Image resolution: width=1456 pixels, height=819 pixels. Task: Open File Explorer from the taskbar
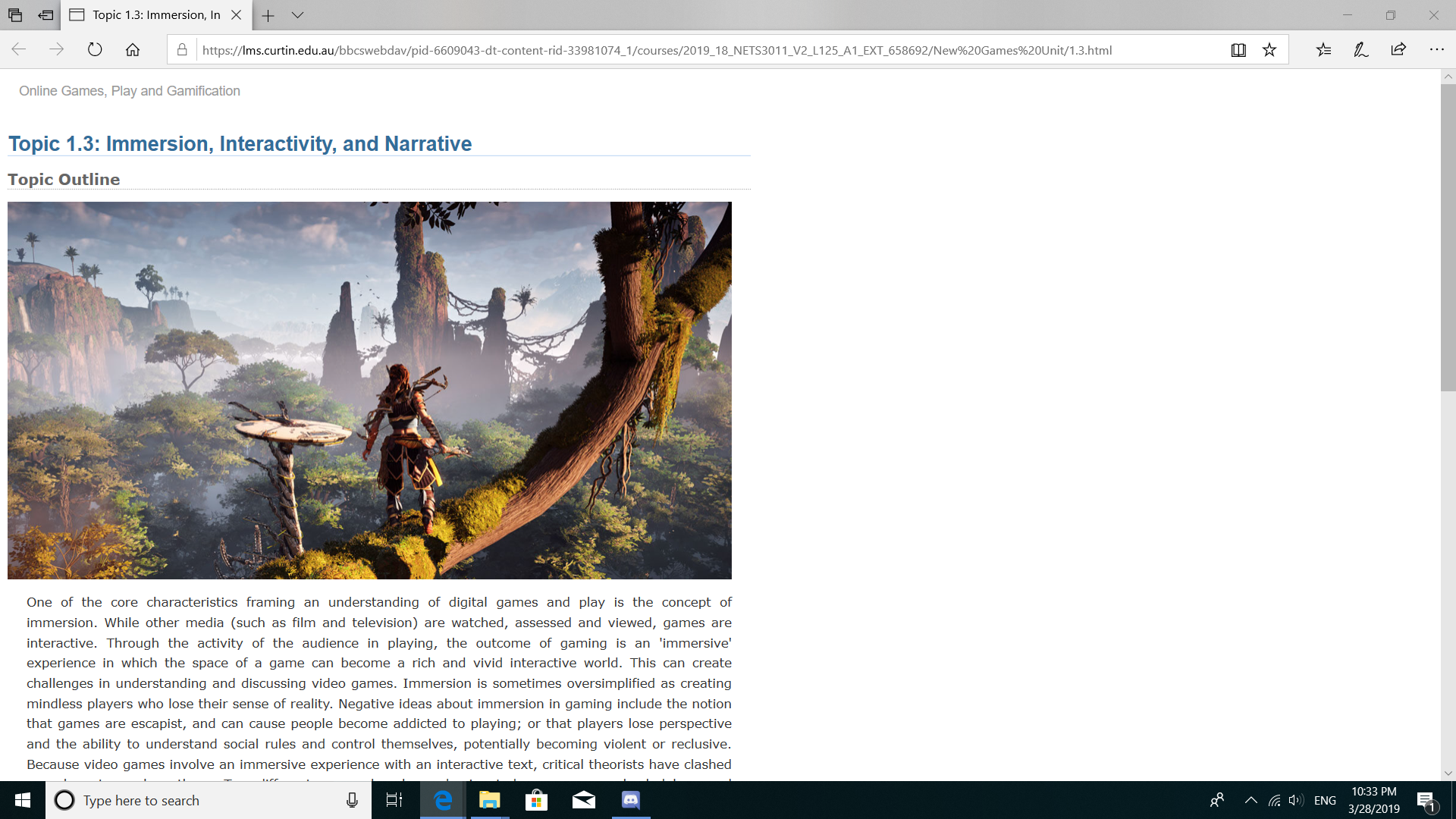click(490, 800)
